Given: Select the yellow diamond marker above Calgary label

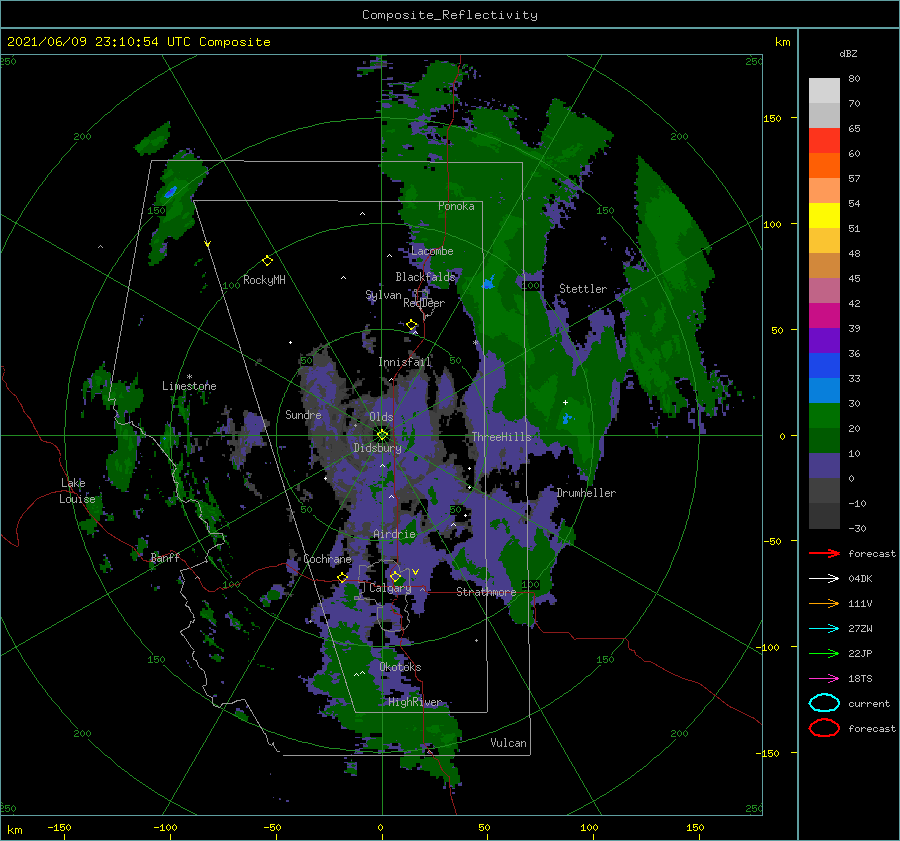Looking at the screenshot, I should [x=395, y=576].
